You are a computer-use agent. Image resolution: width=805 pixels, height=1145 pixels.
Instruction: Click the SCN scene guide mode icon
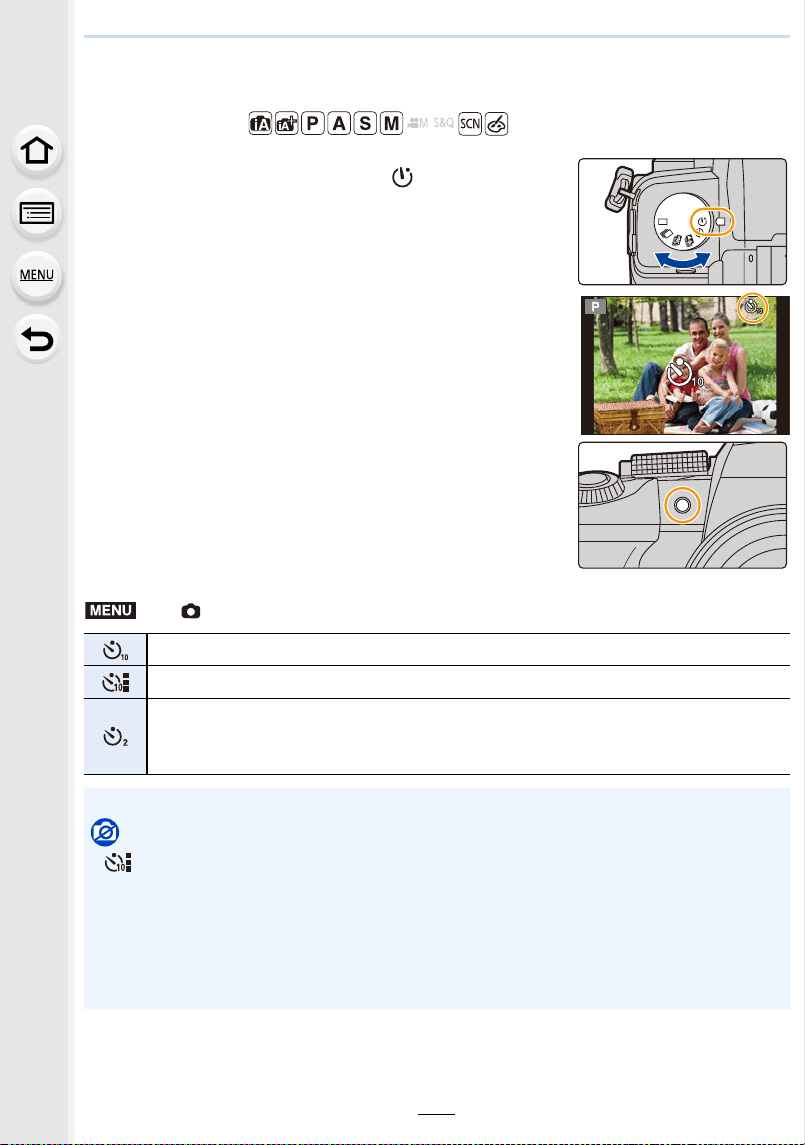coord(470,123)
